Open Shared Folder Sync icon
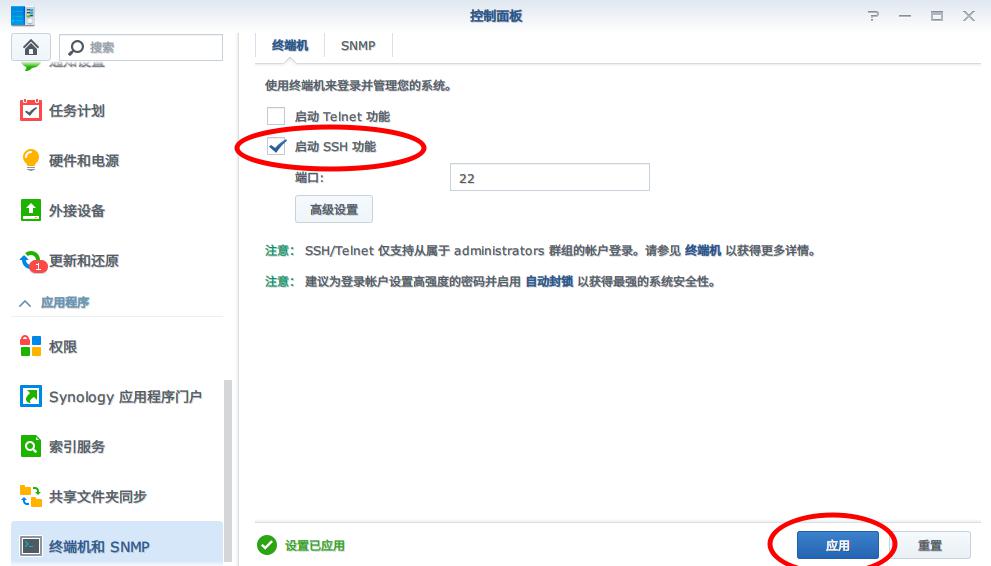The width and height of the screenshot is (991, 566). point(31,497)
